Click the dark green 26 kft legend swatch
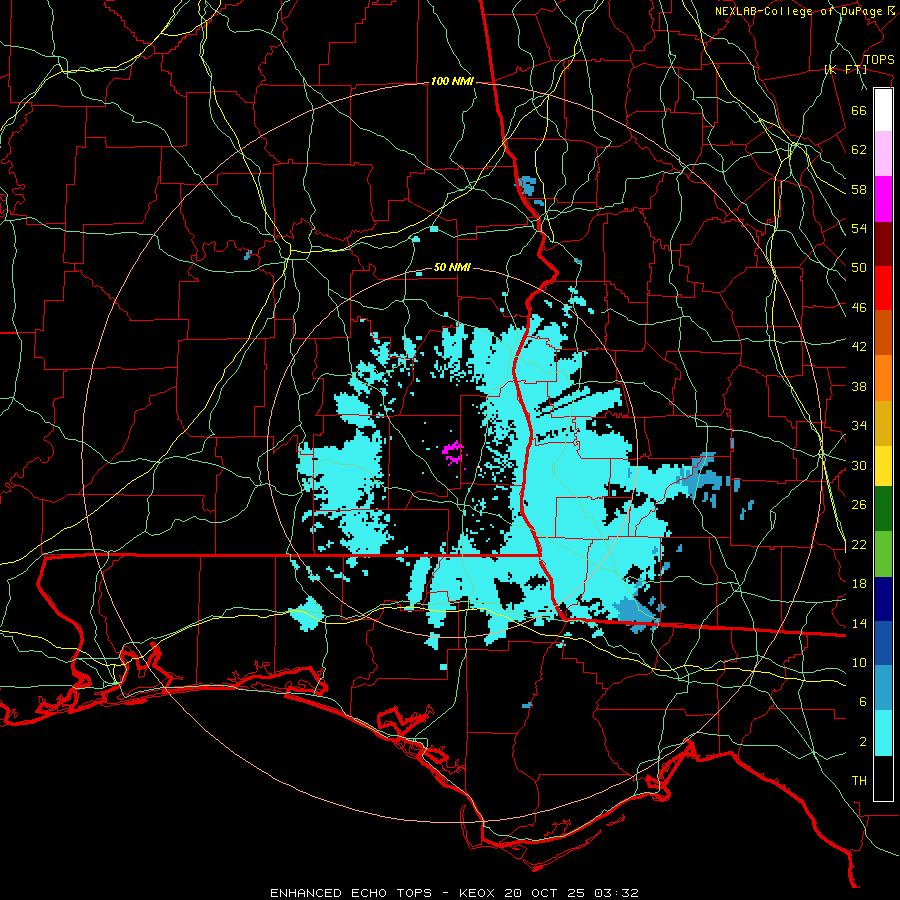The image size is (900, 900). [883, 509]
